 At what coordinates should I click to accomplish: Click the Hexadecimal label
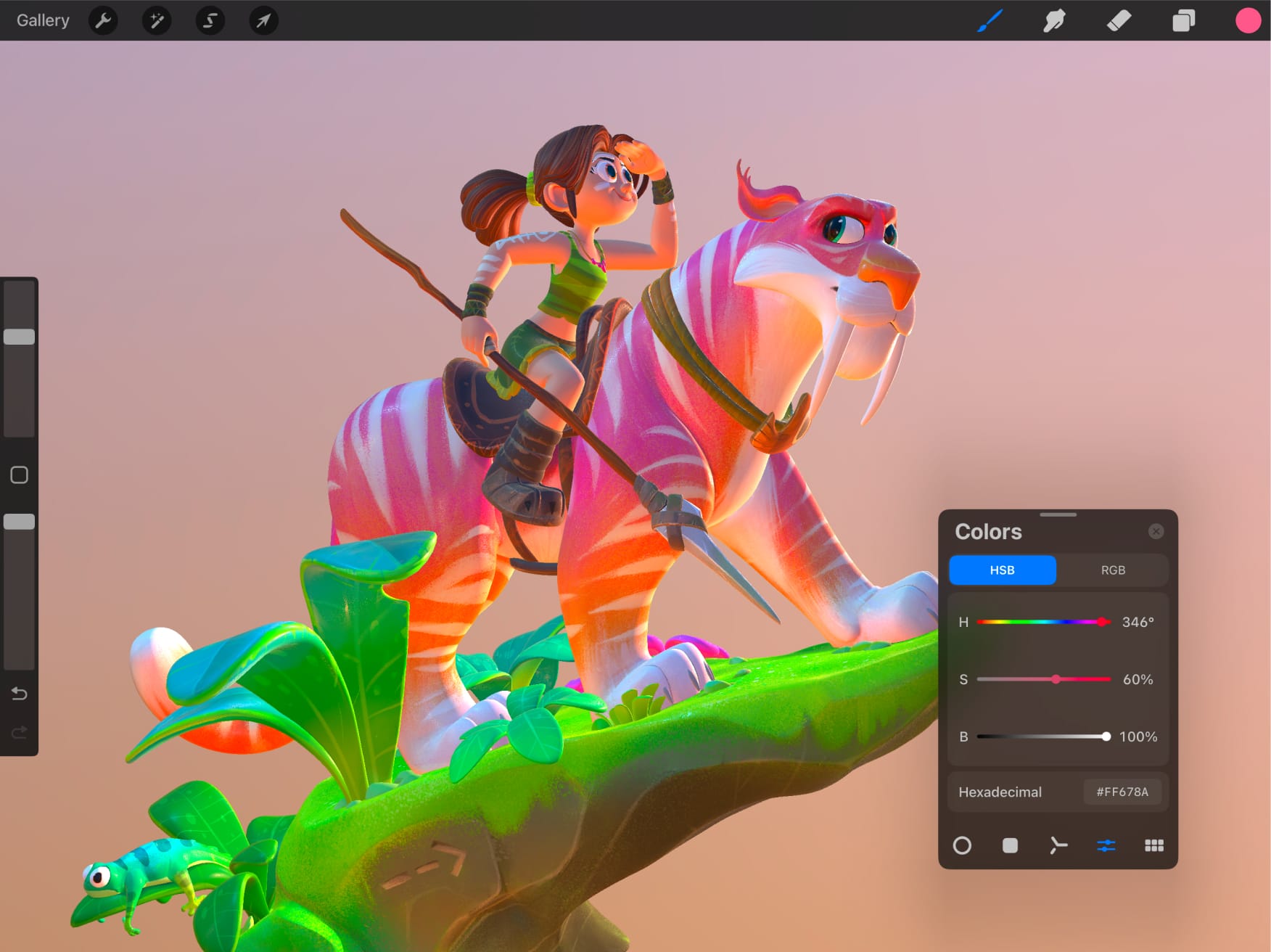(x=1000, y=792)
